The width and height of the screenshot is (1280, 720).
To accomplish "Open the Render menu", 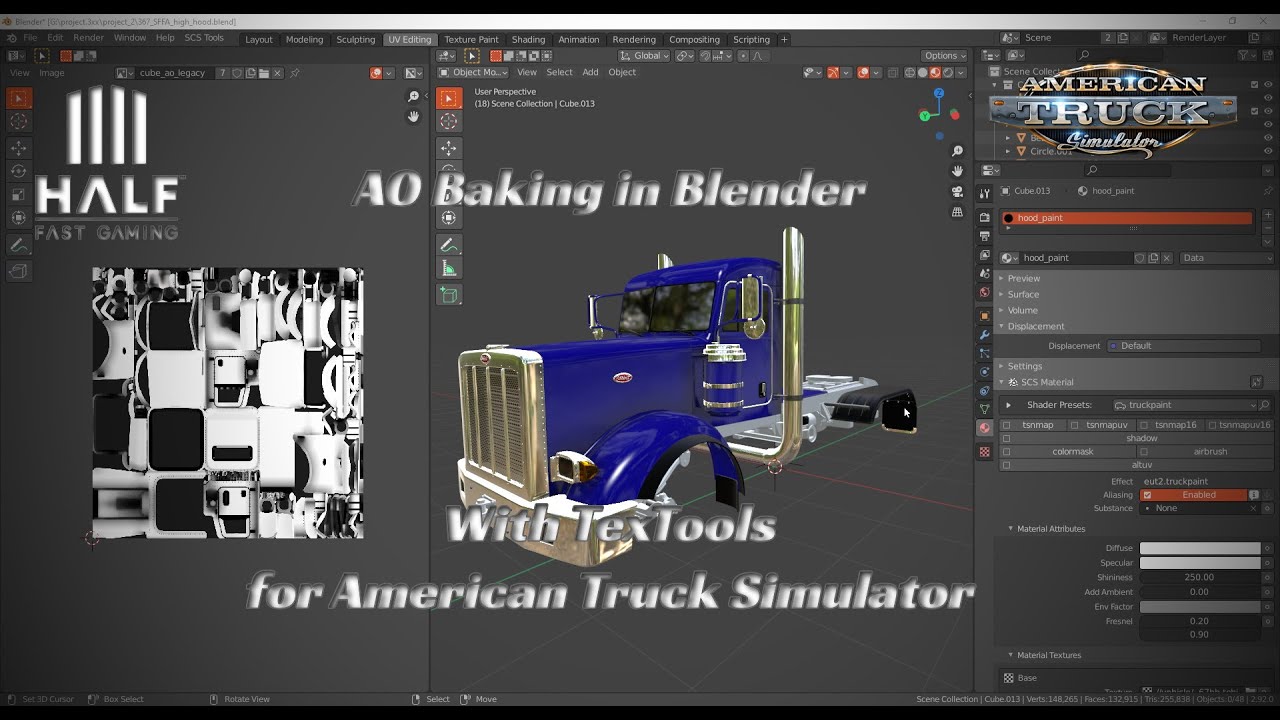I will pos(88,38).
